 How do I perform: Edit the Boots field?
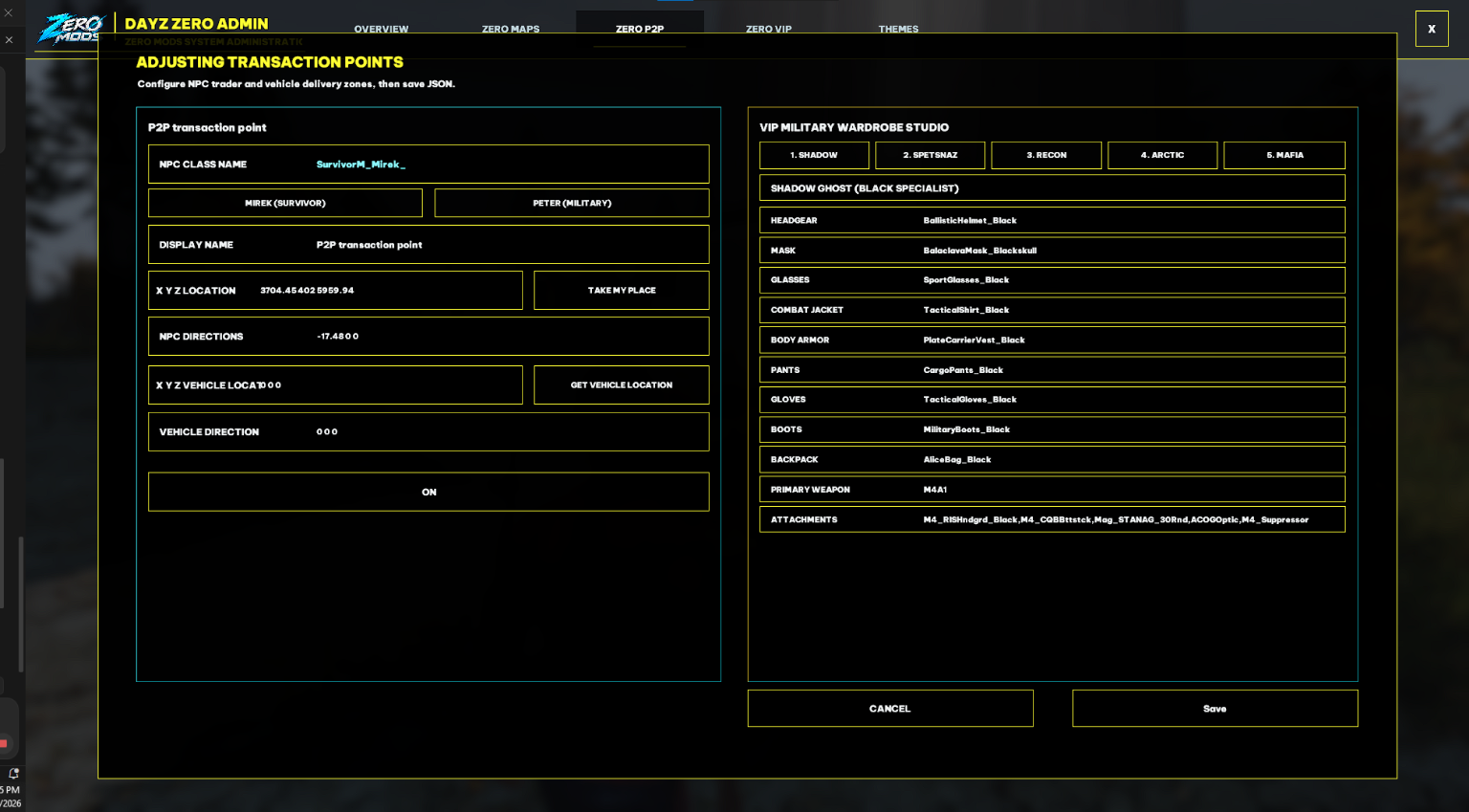tap(1052, 429)
